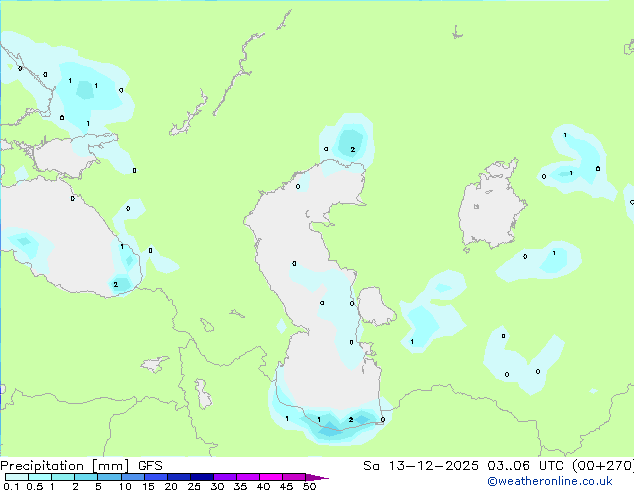This screenshot has height=490, width=634.
Task: Pick the palest 0.1–0.5 mm legend swatch
Action: (17, 477)
